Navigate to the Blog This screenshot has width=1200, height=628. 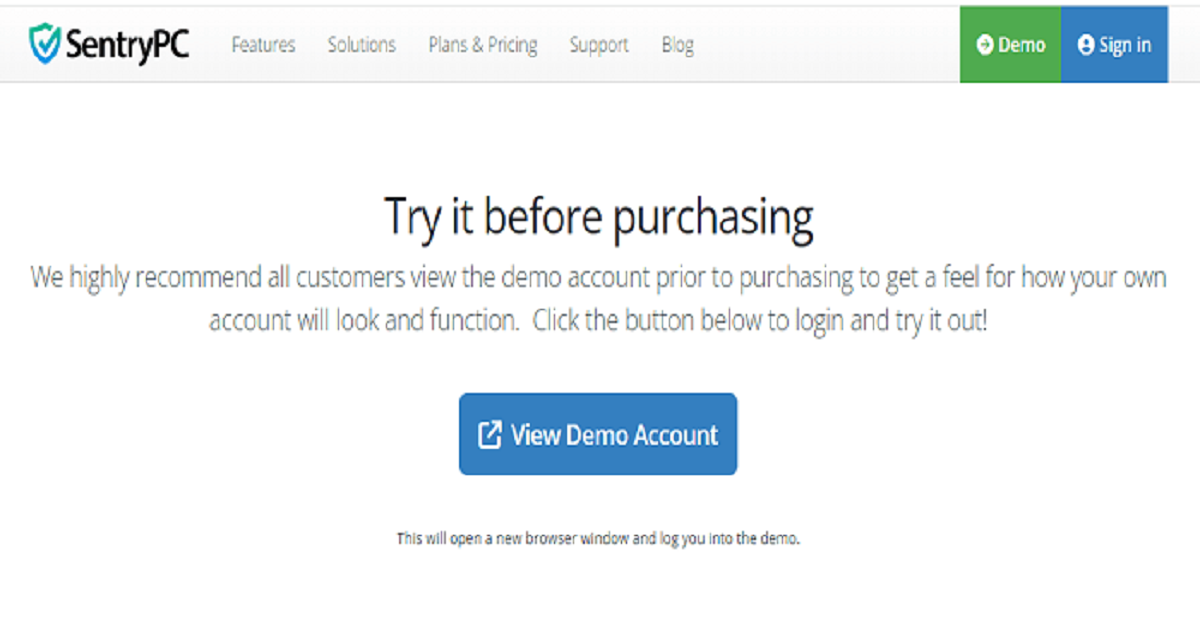[677, 45]
